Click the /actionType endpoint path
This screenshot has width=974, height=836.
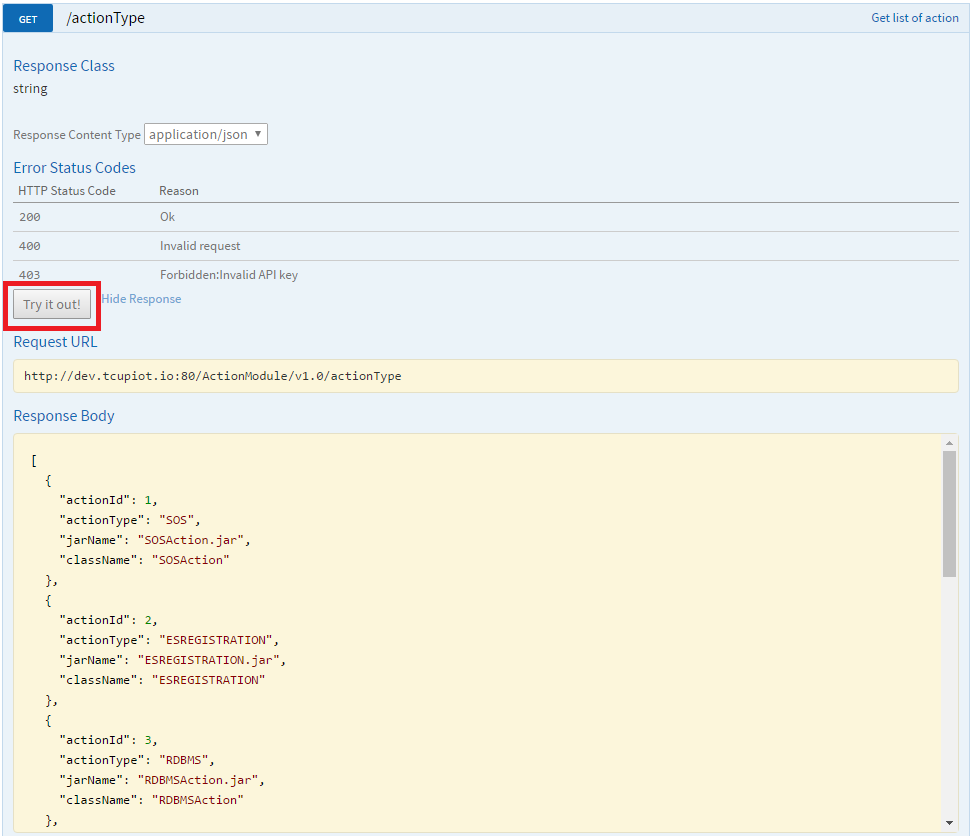click(x=106, y=18)
